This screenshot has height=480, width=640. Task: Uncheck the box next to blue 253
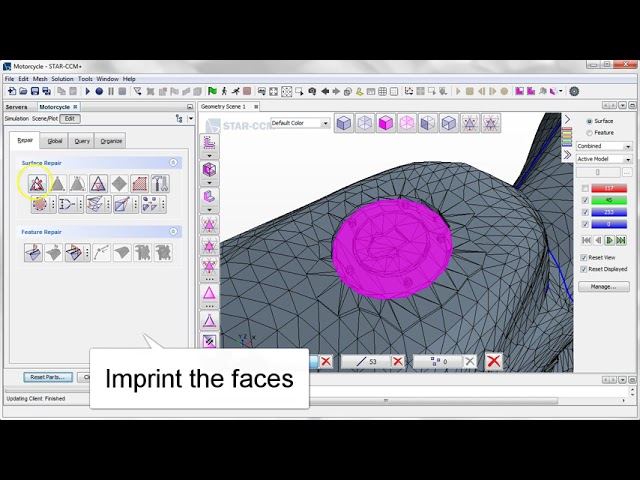click(585, 212)
